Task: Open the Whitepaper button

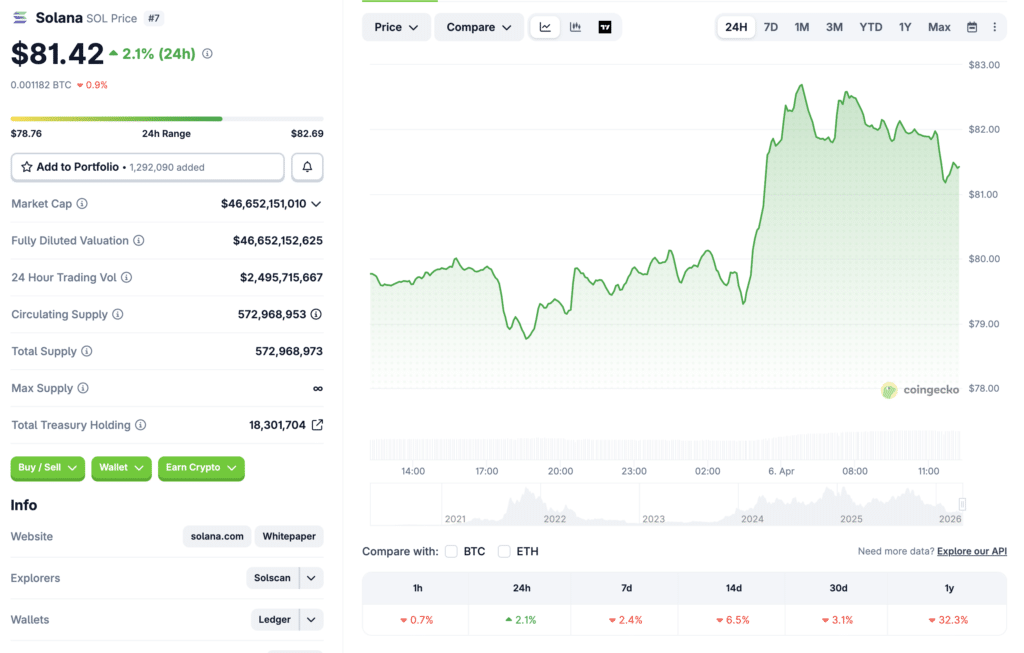Action: point(288,536)
